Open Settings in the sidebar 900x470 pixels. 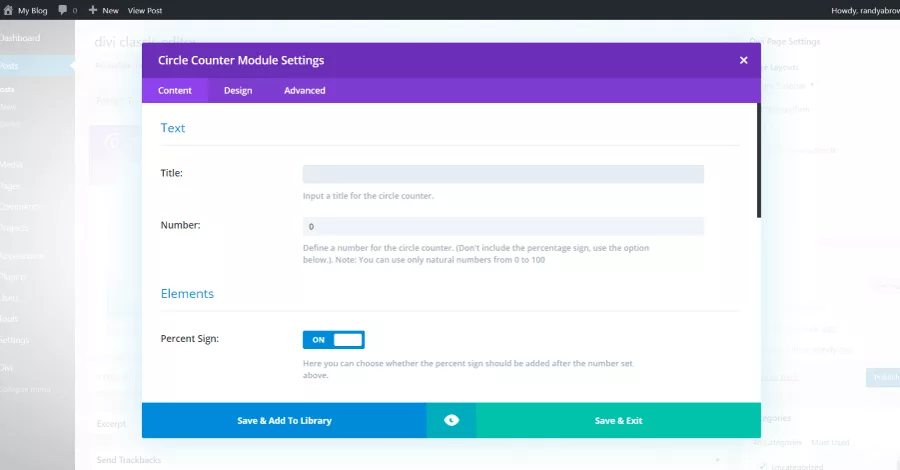pos(14,340)
